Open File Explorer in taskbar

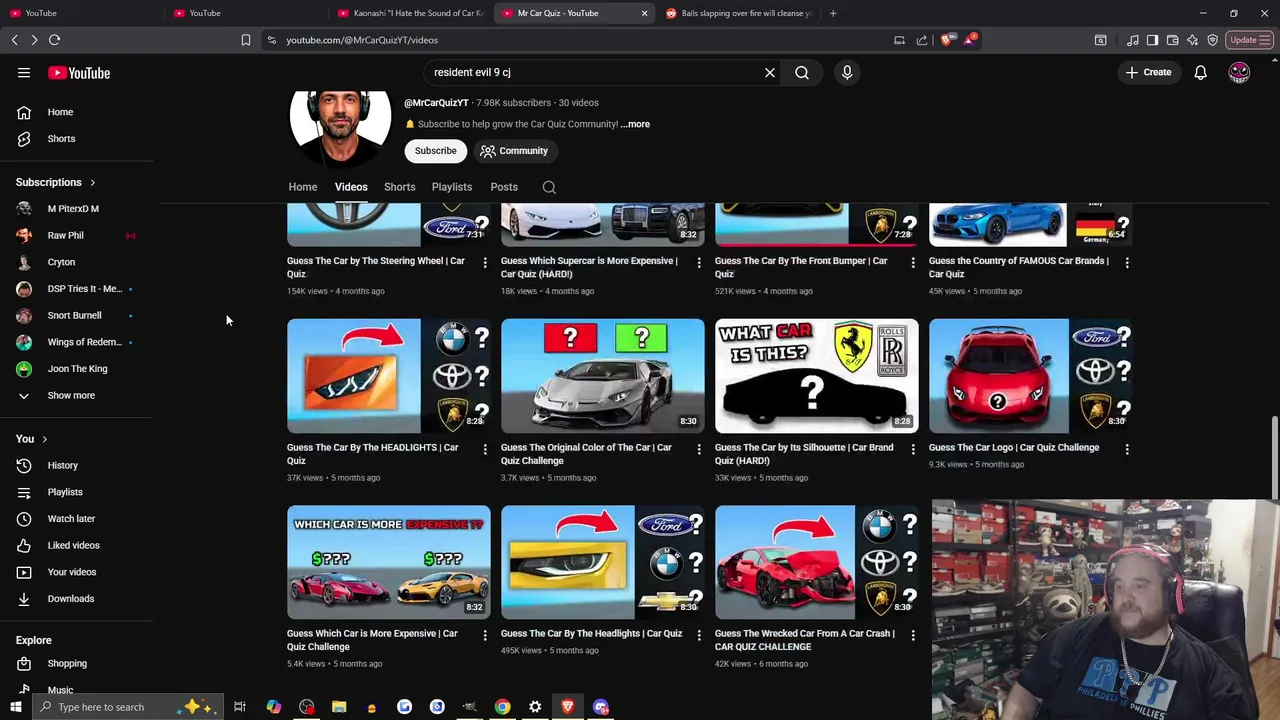pos(339,707)
